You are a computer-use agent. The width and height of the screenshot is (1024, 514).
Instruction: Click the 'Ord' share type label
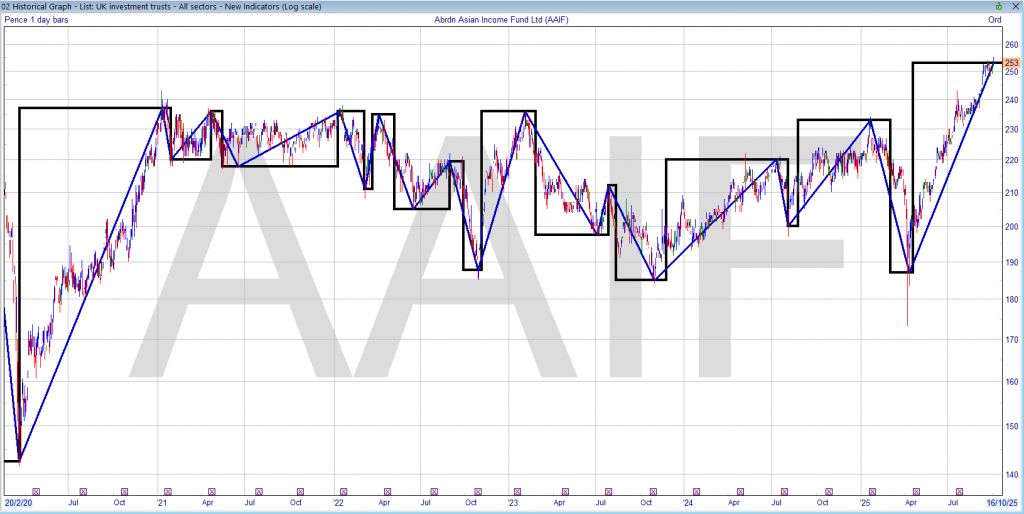coord(994,19)
